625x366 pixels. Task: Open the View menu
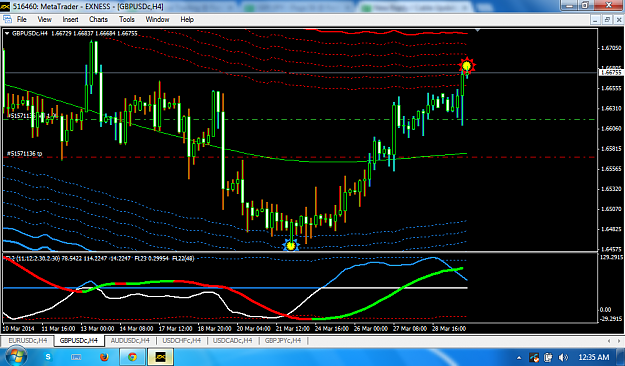[x=44, y=19]
